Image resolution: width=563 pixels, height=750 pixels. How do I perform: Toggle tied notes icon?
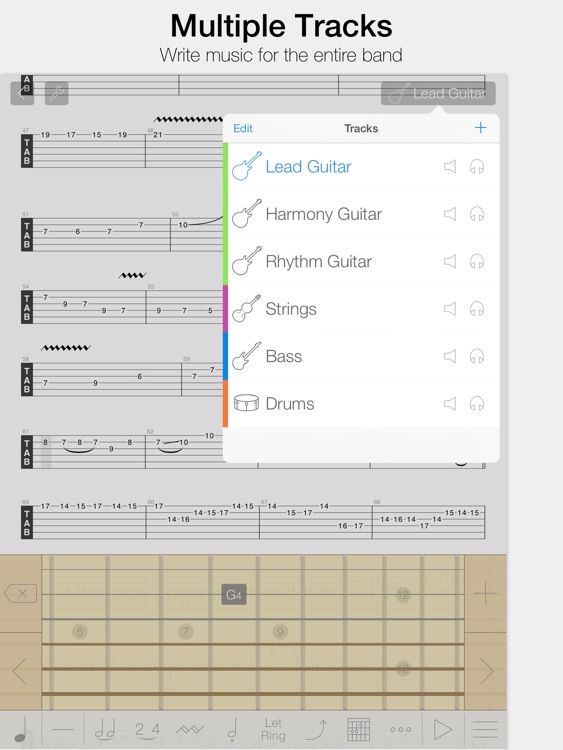tap(105, 729)
